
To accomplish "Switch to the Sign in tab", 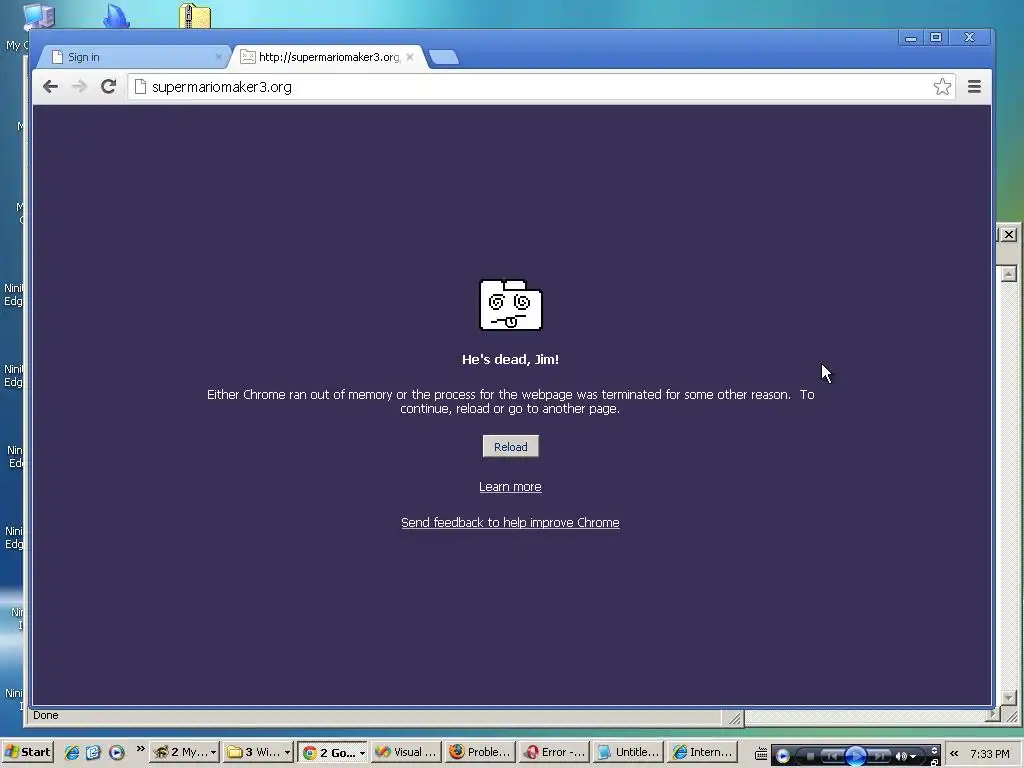I will tap(134, 57).
